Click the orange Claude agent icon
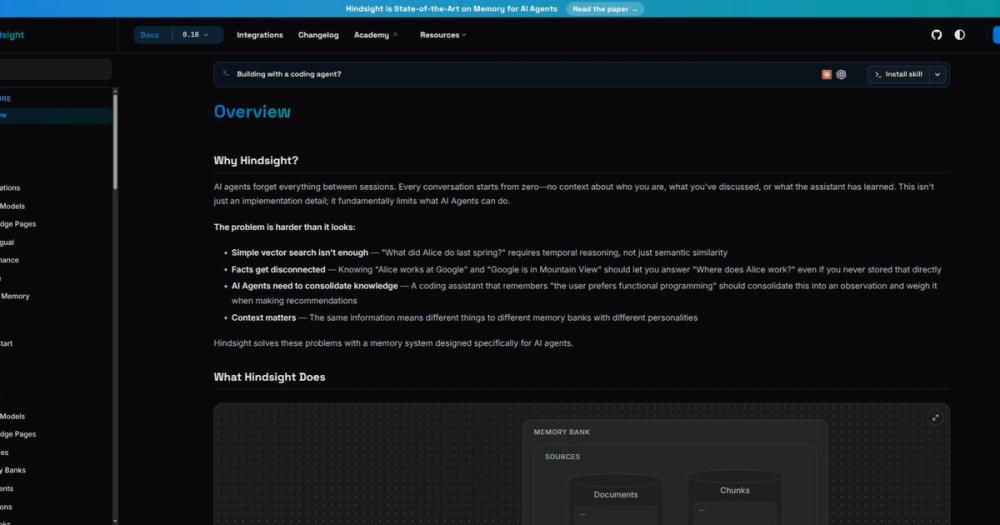Screen dimensions: 1000x525 [x=827, y=75]
